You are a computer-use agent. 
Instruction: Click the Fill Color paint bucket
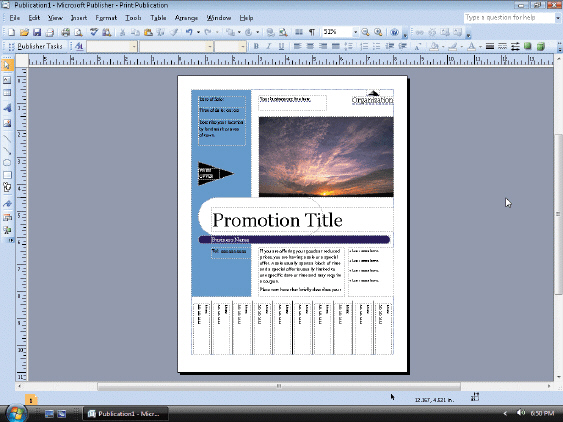[434, 46]
